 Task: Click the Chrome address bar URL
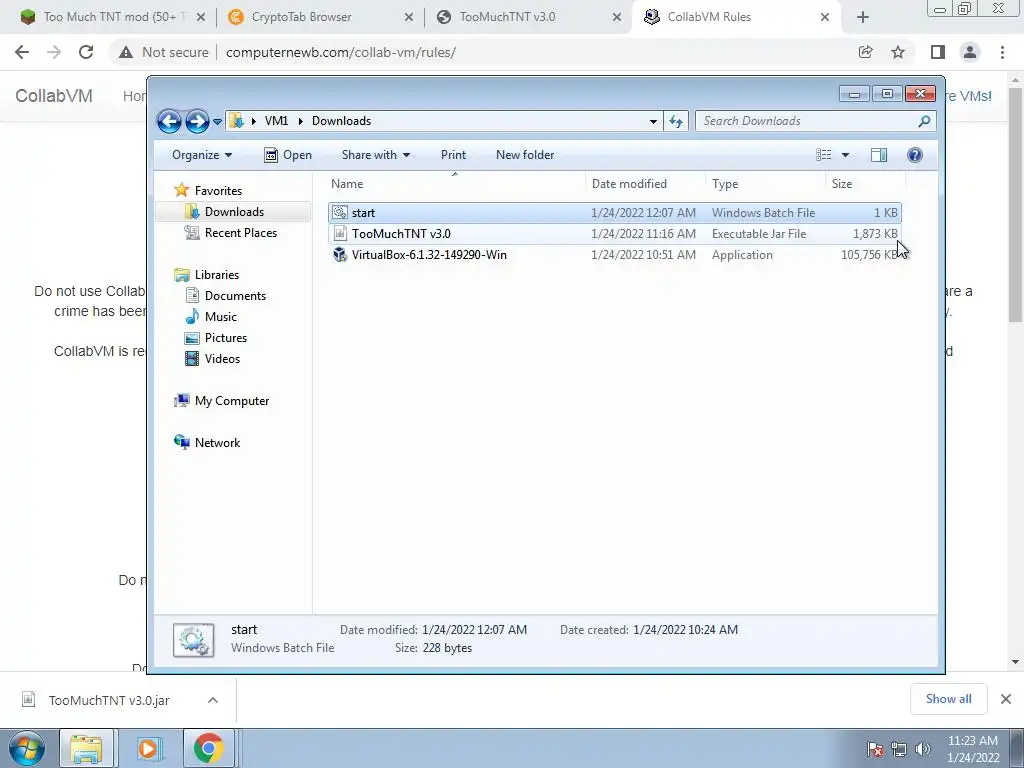(x=341, y=52)
